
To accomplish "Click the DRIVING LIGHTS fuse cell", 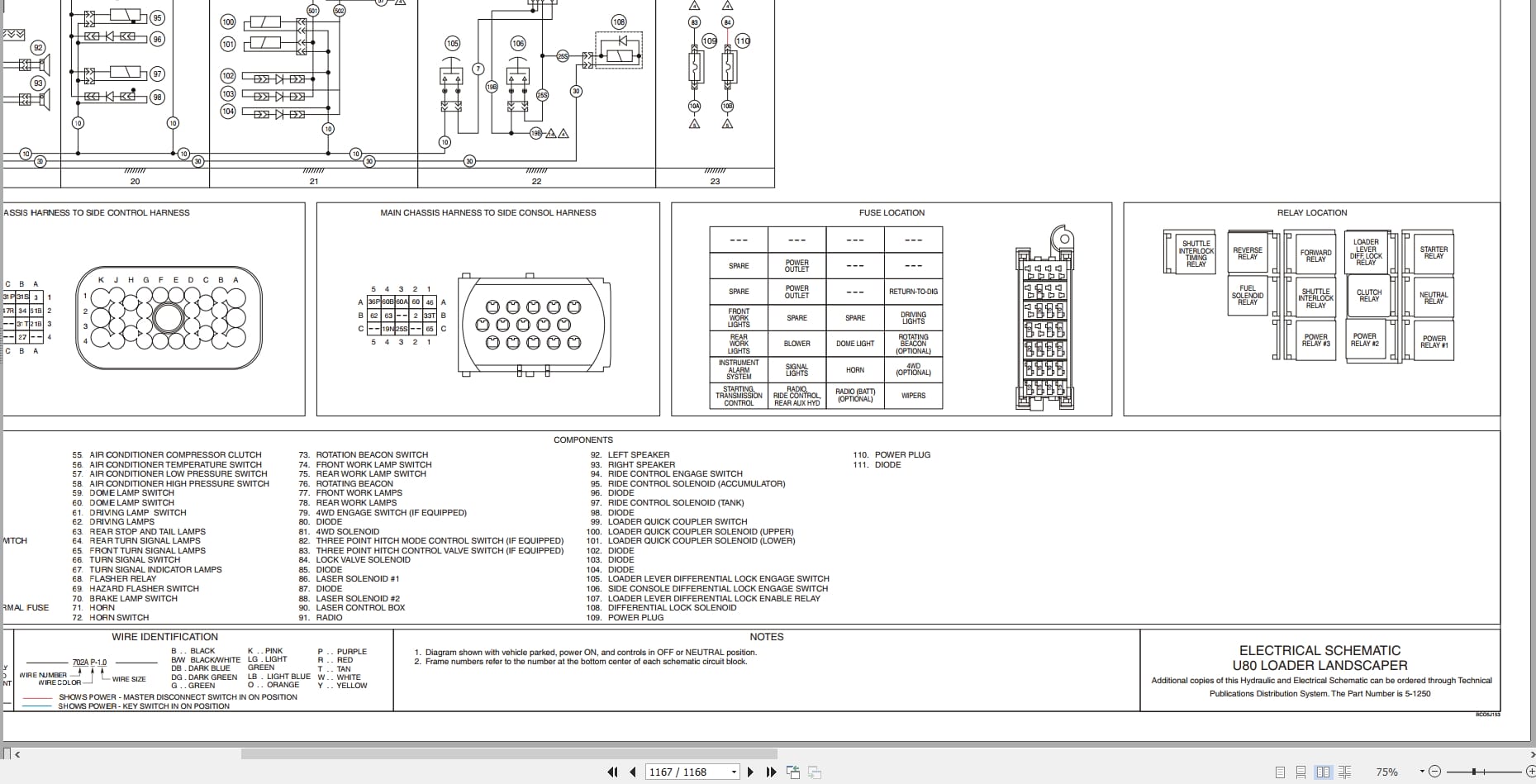I will (913, 318).
